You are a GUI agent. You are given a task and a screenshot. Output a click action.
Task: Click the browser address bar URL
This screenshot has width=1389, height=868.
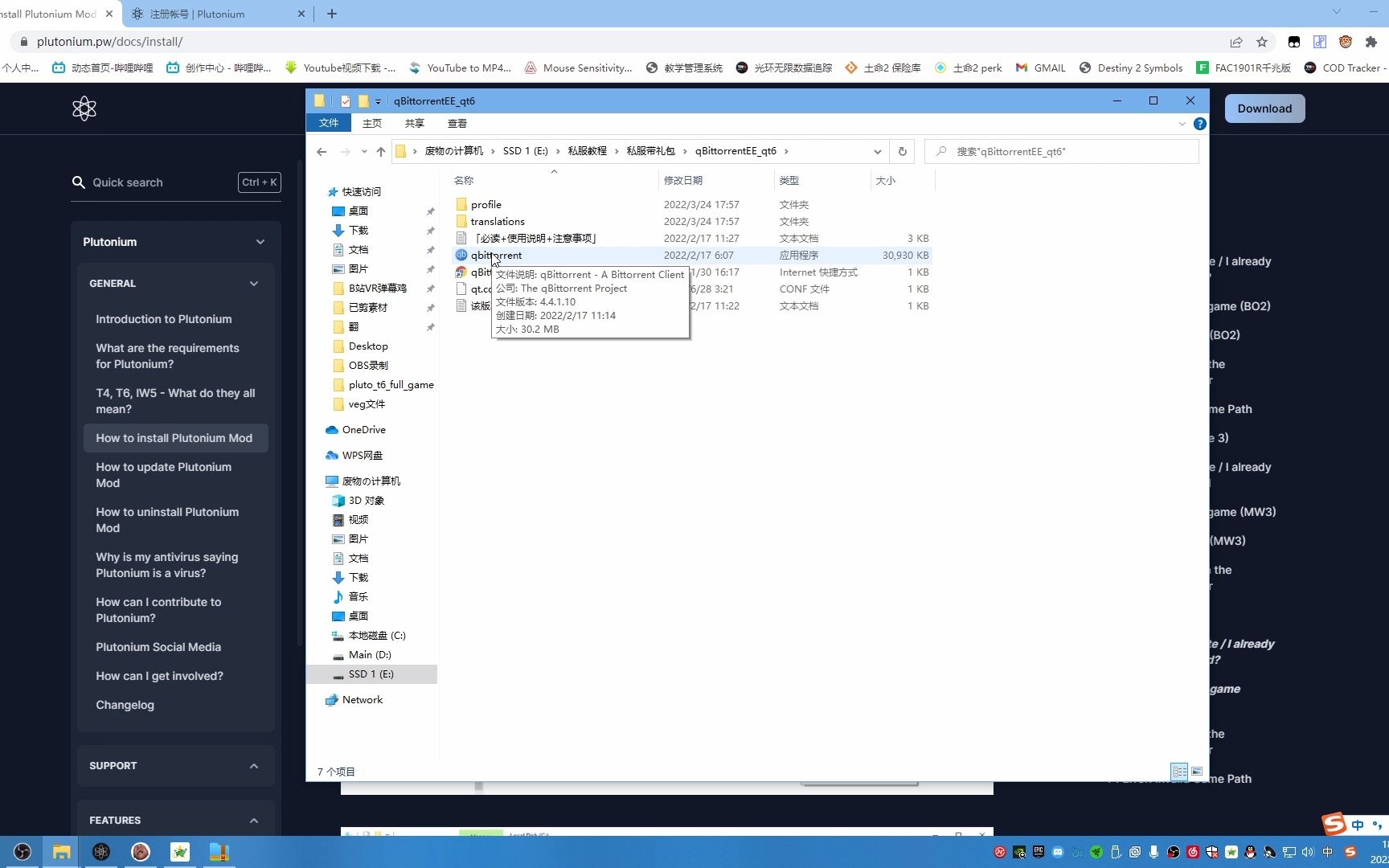pos(110,42)
